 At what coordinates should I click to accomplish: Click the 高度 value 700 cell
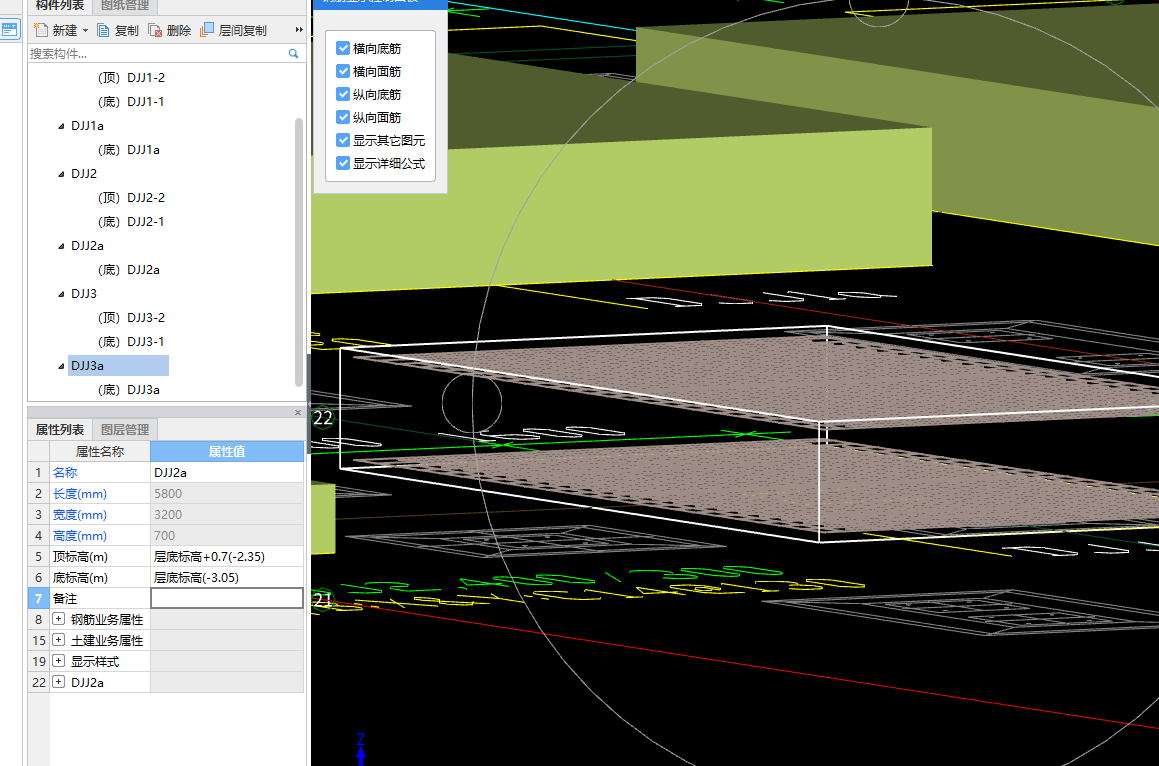(227, 535)
